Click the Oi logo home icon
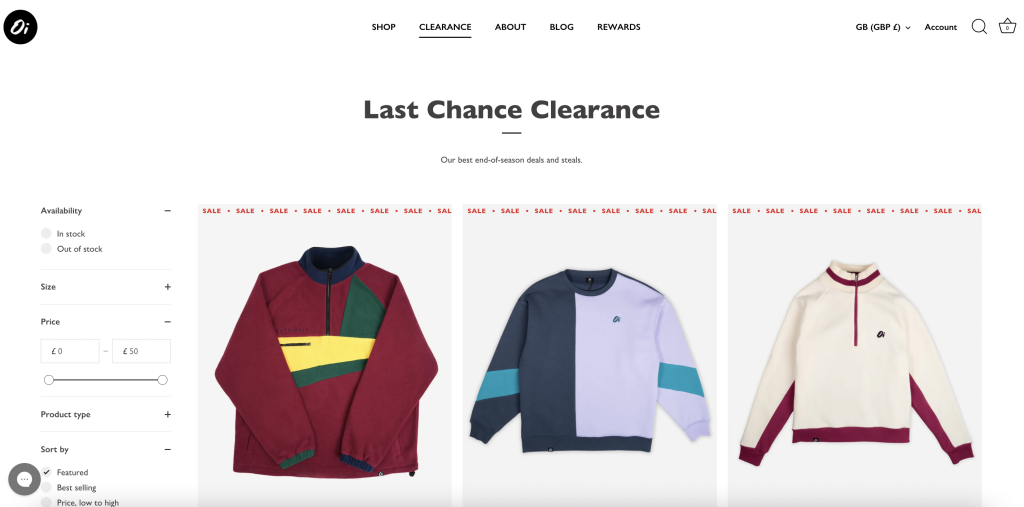The height and width of the screenshot is (507, 1024). point(20,27)
